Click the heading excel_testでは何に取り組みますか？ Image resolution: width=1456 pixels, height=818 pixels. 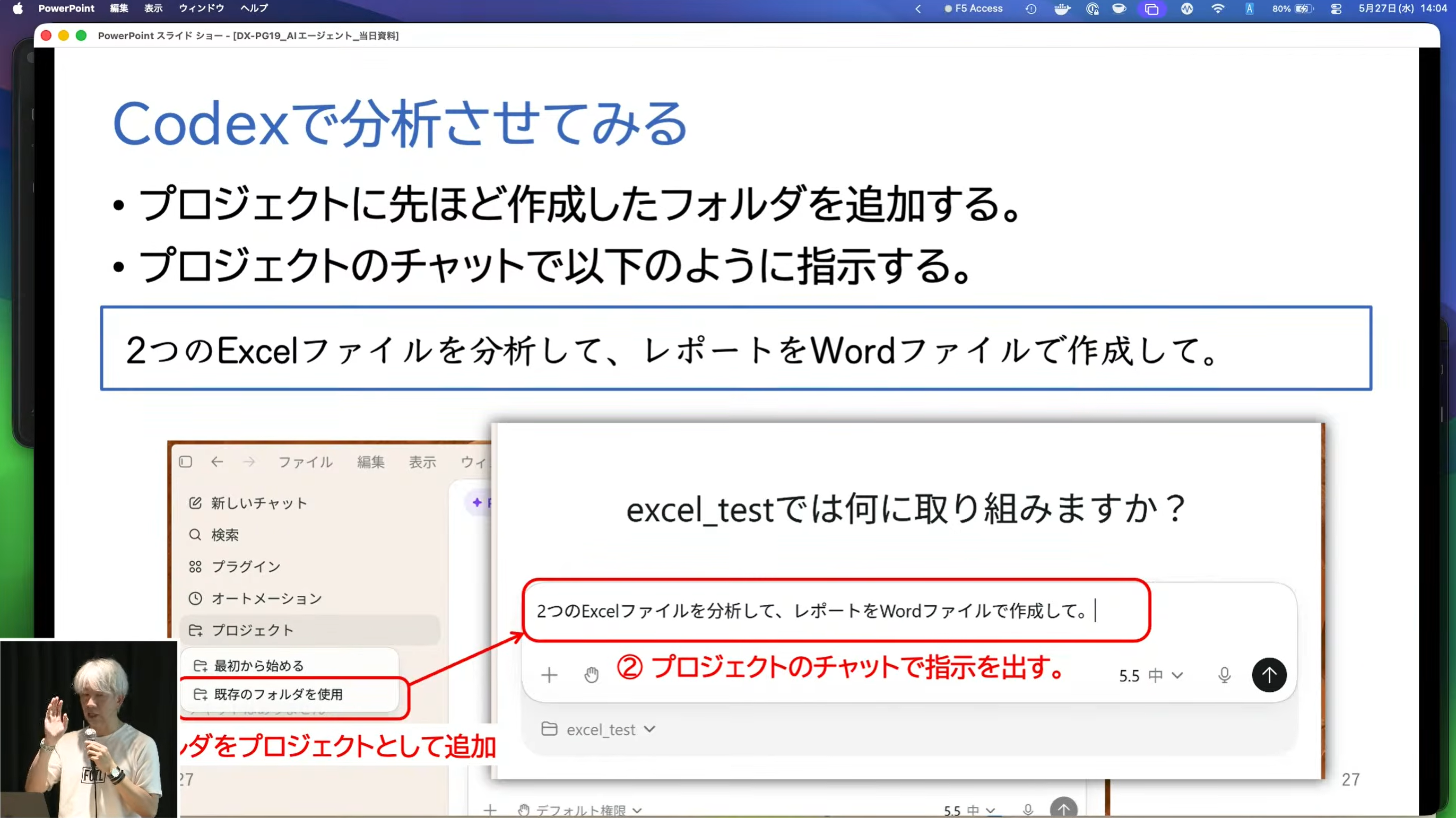(x=907, y=508)
